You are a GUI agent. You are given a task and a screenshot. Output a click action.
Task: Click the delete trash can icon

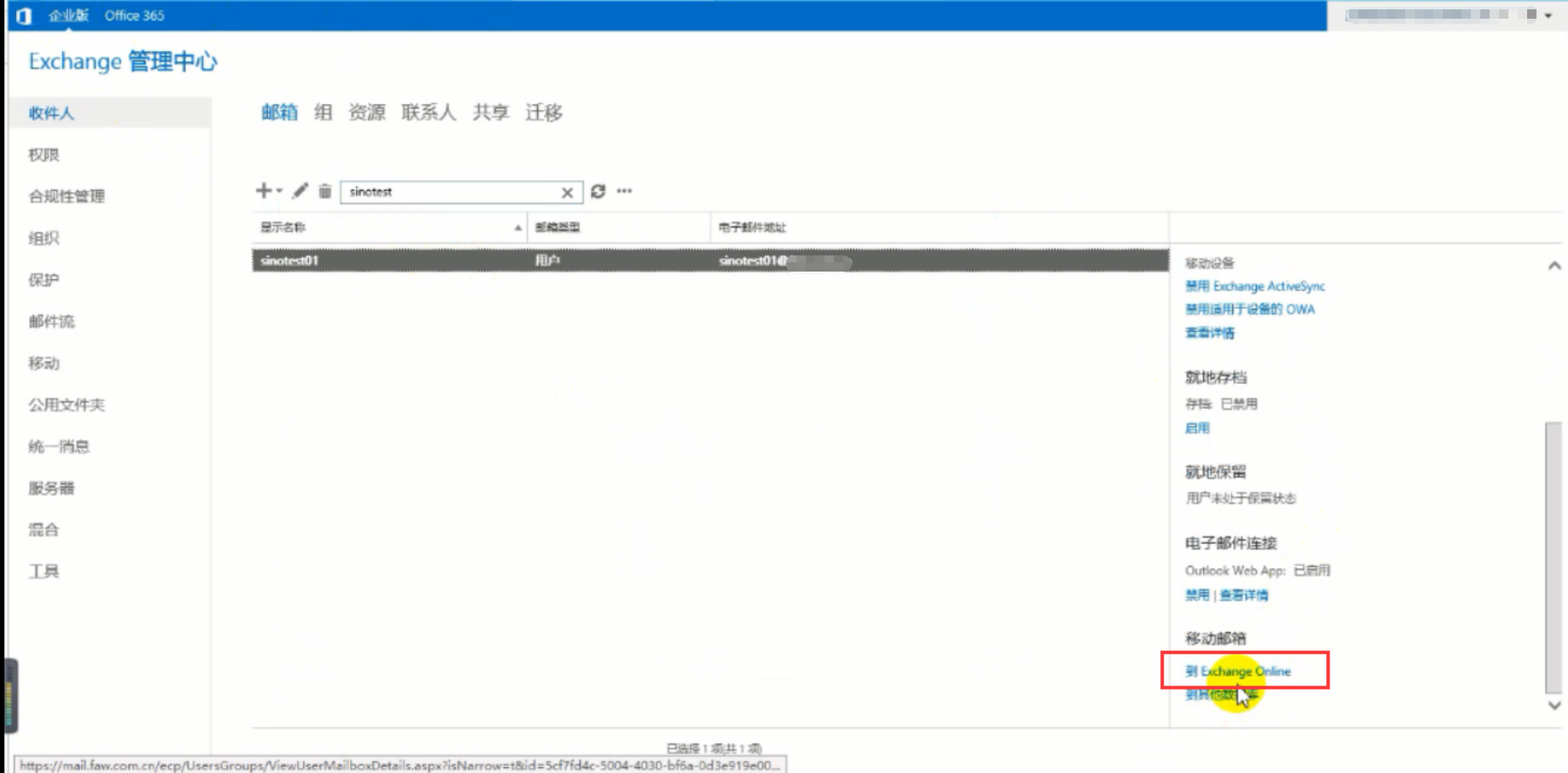(325, 192)
